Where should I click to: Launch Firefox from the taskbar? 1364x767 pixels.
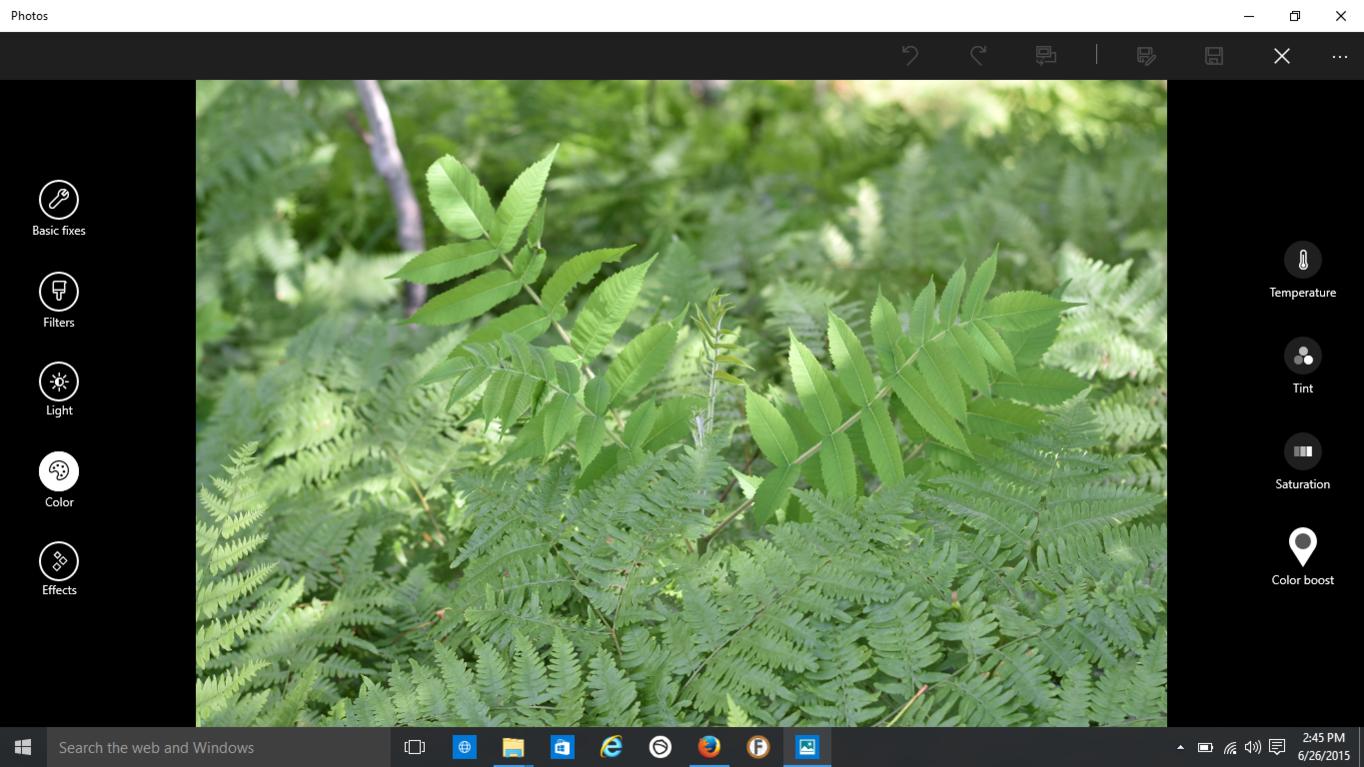[709, 747]
